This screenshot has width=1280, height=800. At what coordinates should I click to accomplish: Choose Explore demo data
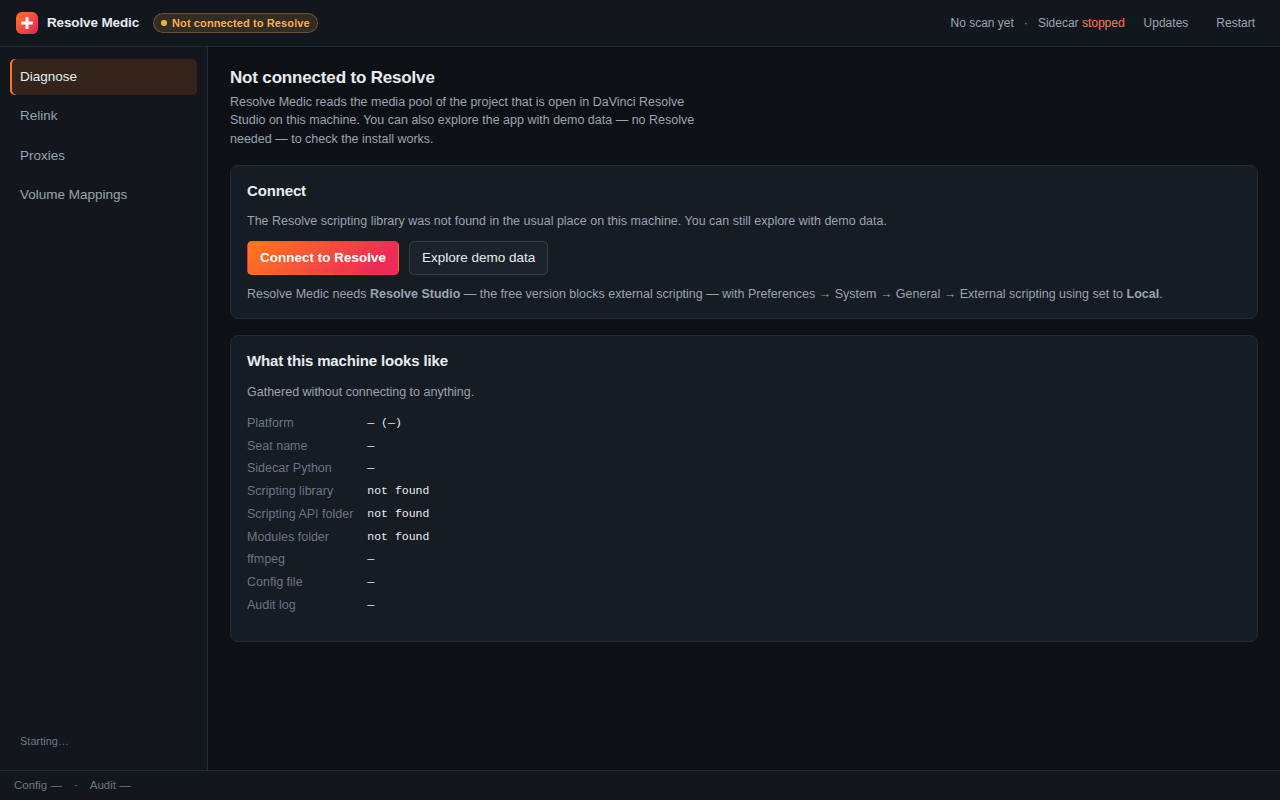pos(478,258)
